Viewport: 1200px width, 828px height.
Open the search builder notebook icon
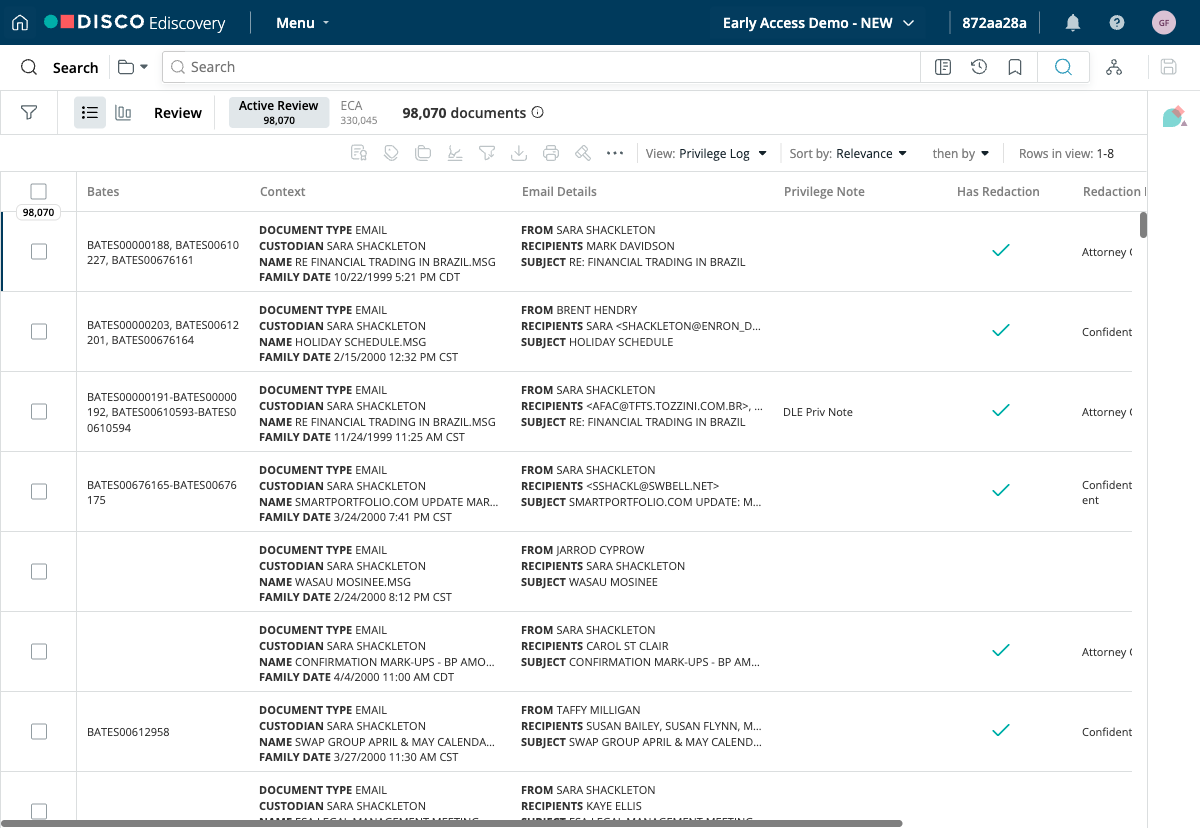click(942, 67)
